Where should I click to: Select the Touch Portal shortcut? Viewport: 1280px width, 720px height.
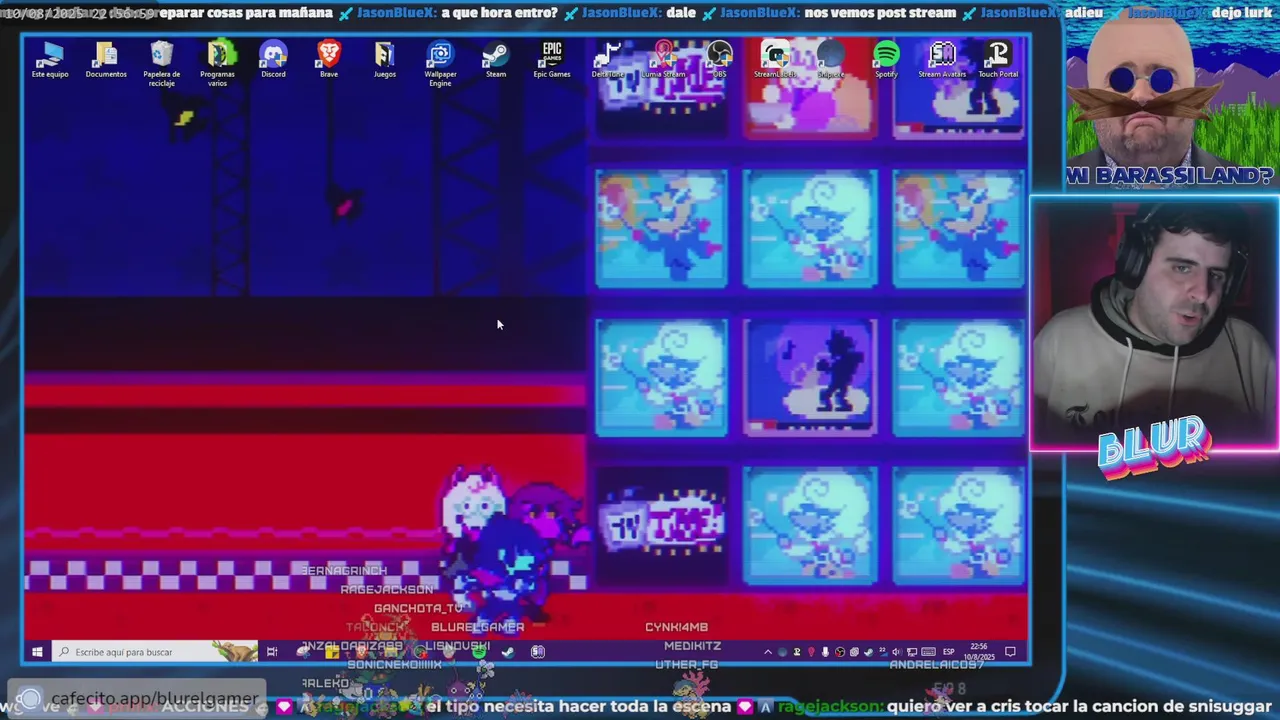(998, 60)
